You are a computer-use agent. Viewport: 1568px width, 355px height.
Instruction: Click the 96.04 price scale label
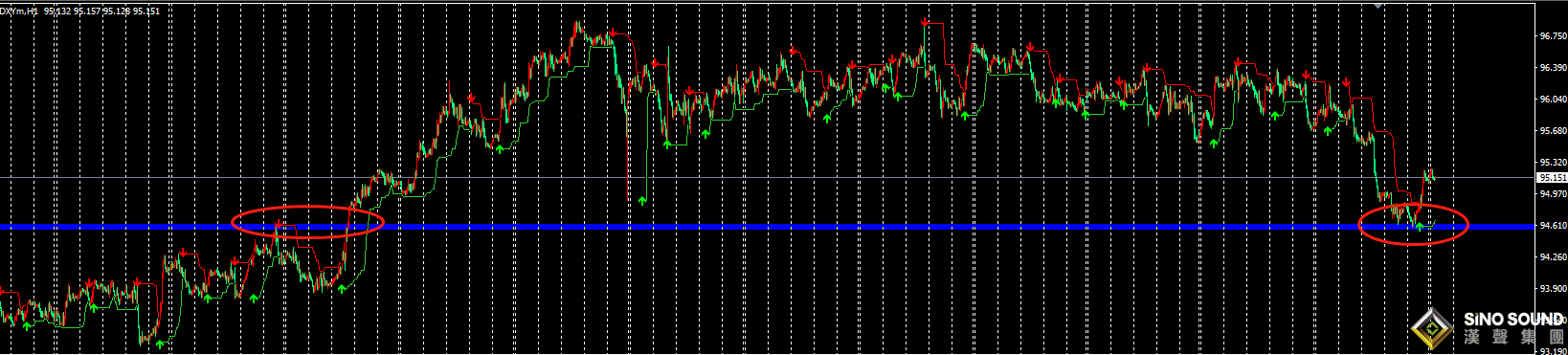1553,99
